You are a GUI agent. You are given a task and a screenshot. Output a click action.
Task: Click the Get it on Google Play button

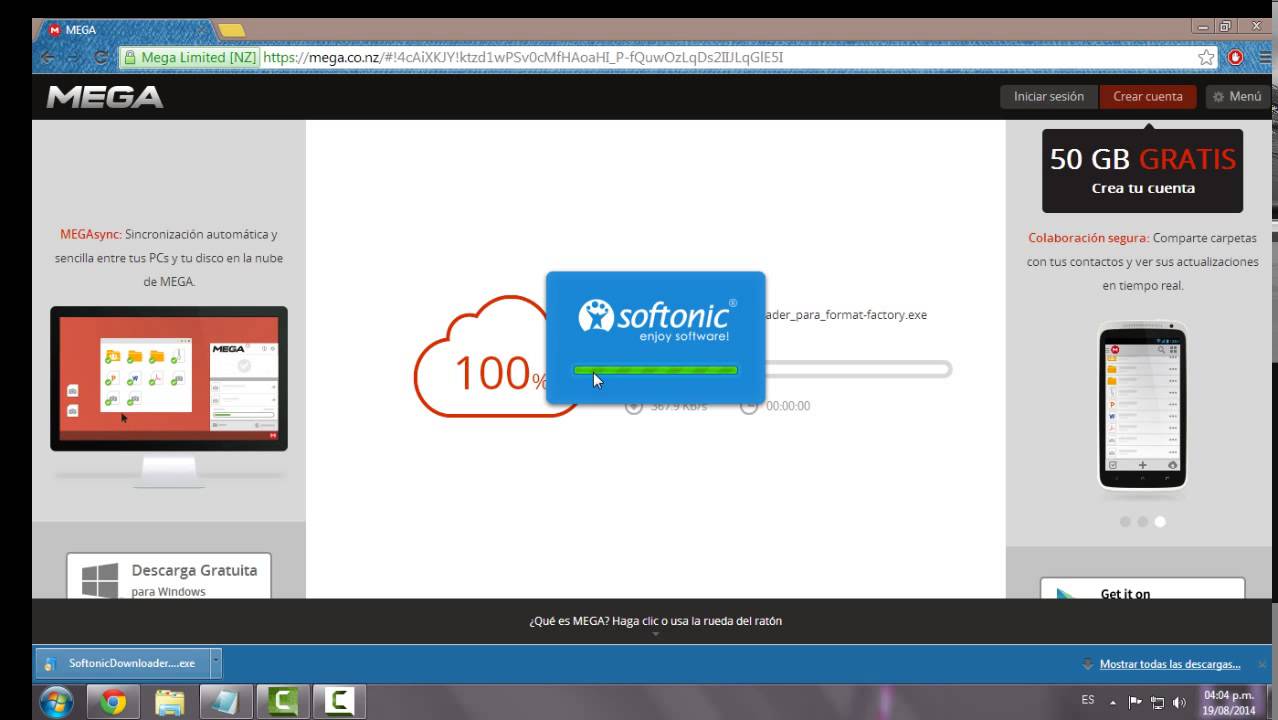[1142, 588]
